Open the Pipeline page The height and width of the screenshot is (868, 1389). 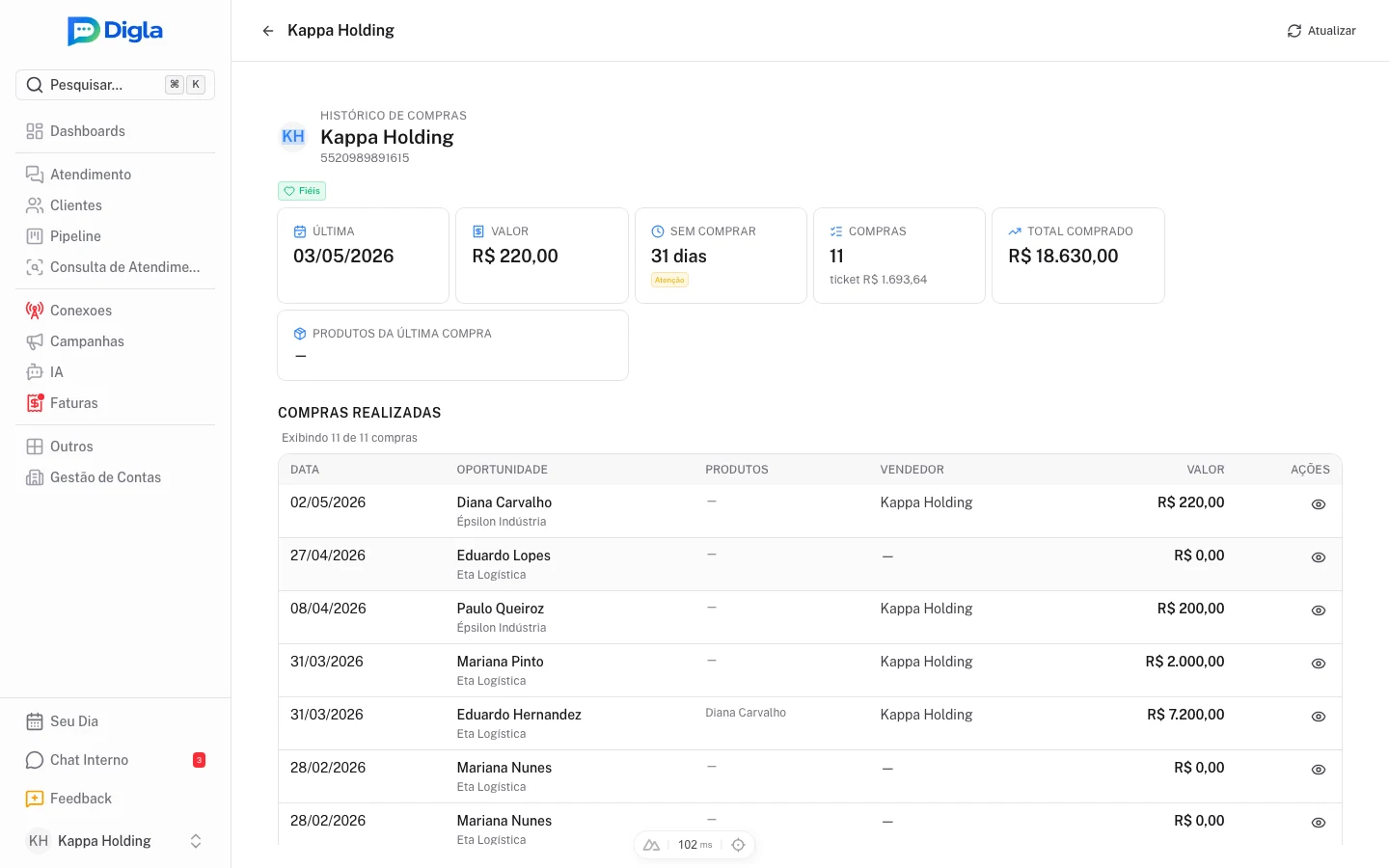click(x=115, y=236)
